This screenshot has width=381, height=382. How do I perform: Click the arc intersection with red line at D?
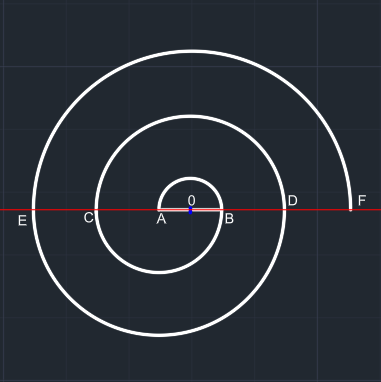[x=284, y=210]
